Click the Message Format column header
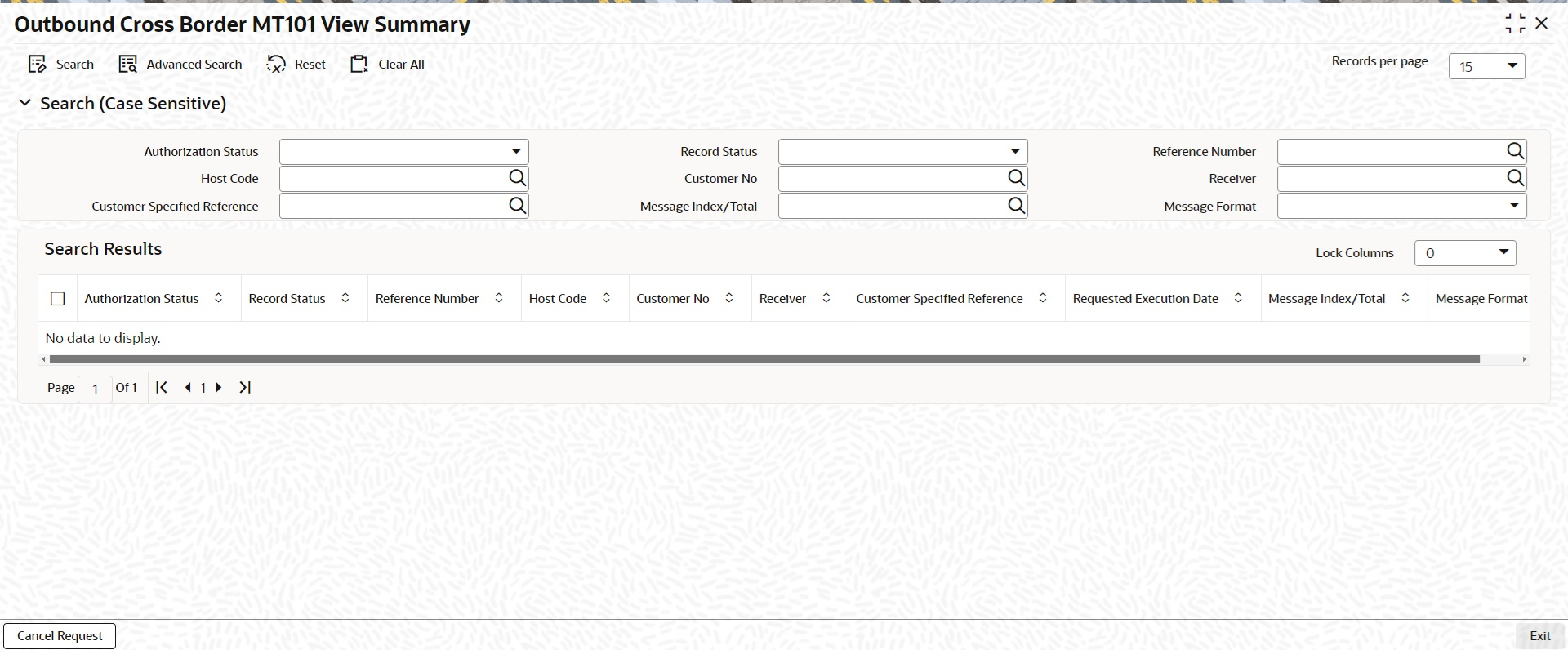The image size is (1568, 650). coord(1481,299)
